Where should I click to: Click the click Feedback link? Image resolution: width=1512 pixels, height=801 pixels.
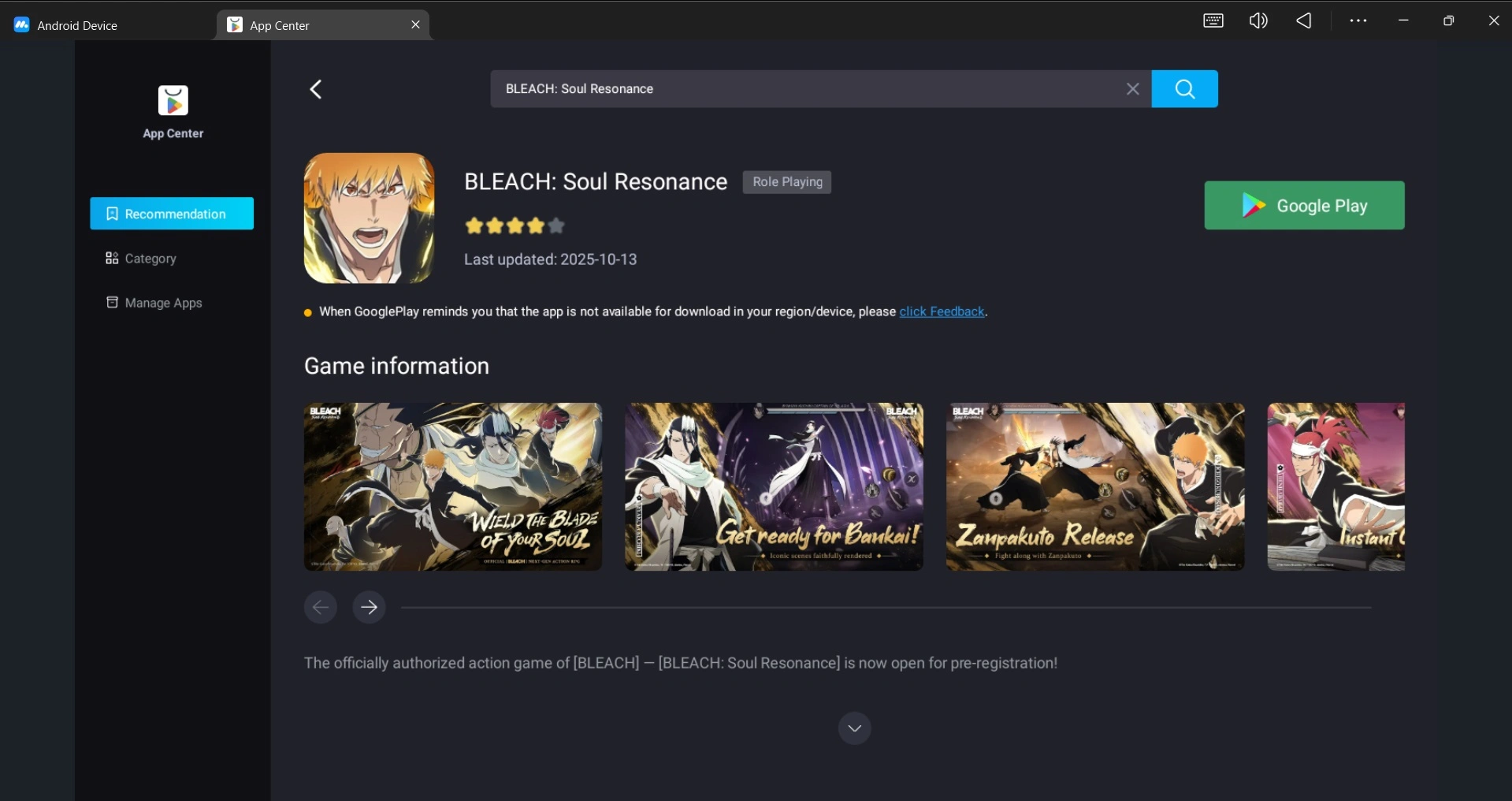pos(942,311)
